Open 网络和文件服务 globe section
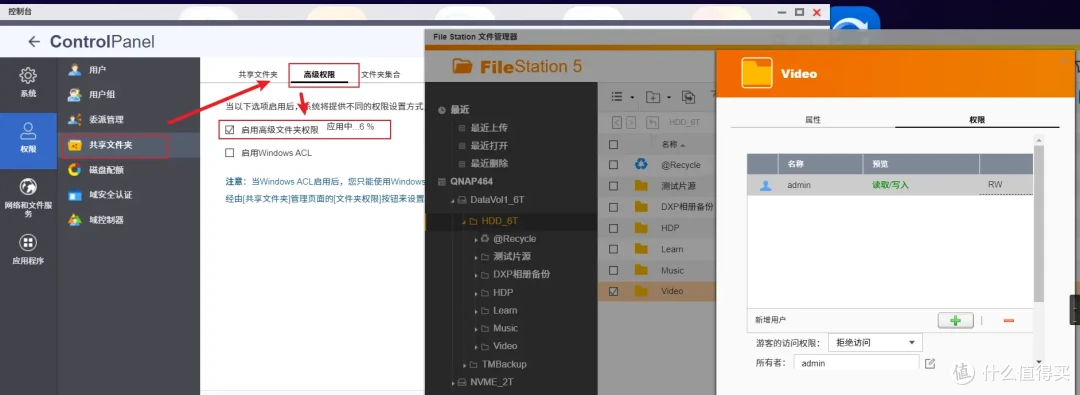The image size is (1080, 395). [x=28, y=198]
